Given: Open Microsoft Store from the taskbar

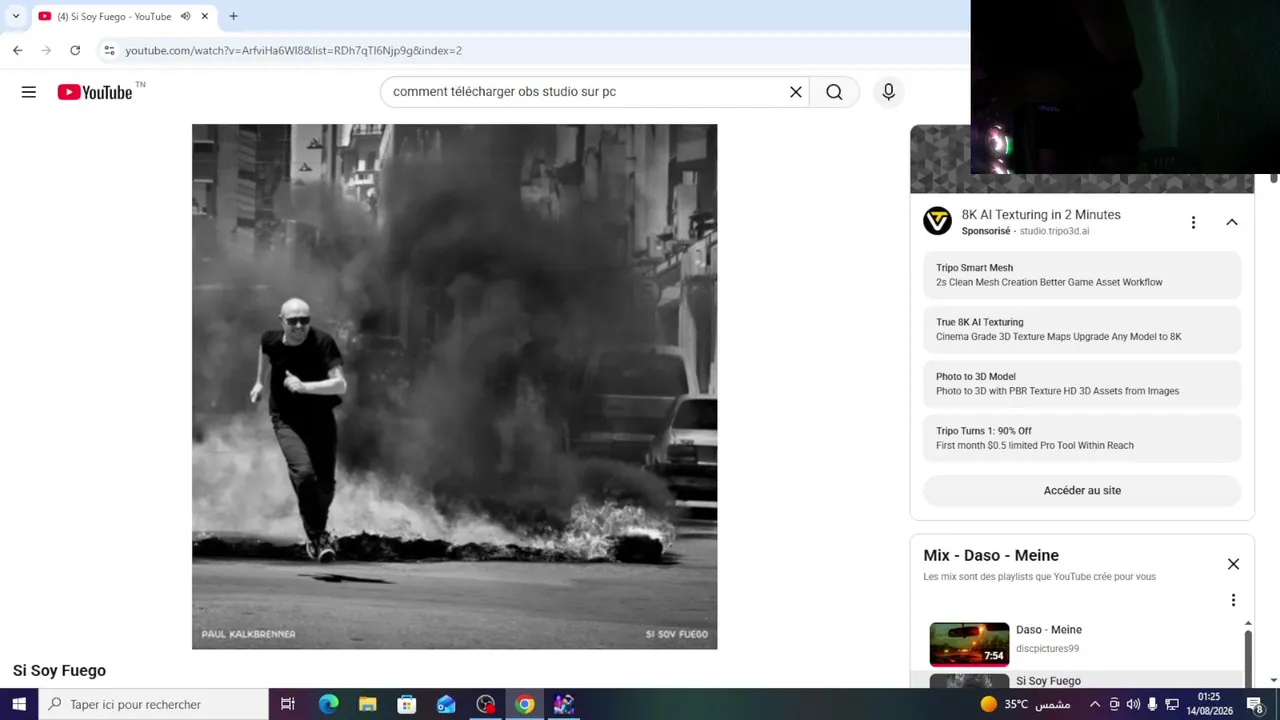Looking at the screenshot, I should [x=407, y=704].
